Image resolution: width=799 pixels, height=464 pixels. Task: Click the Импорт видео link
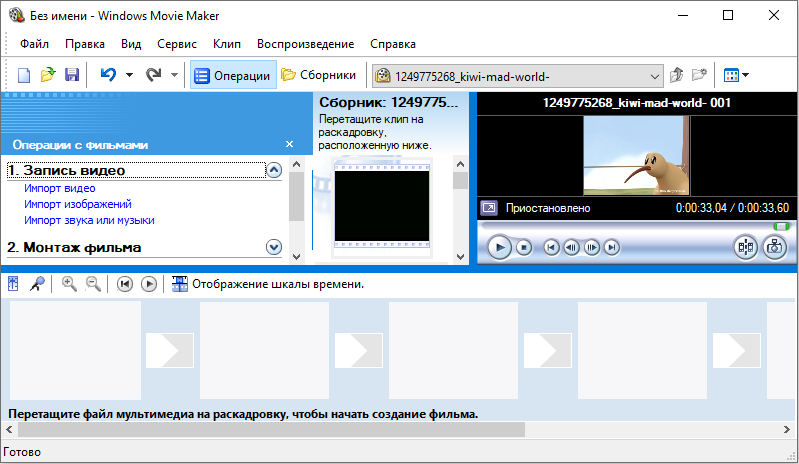(x=60, y=188)
